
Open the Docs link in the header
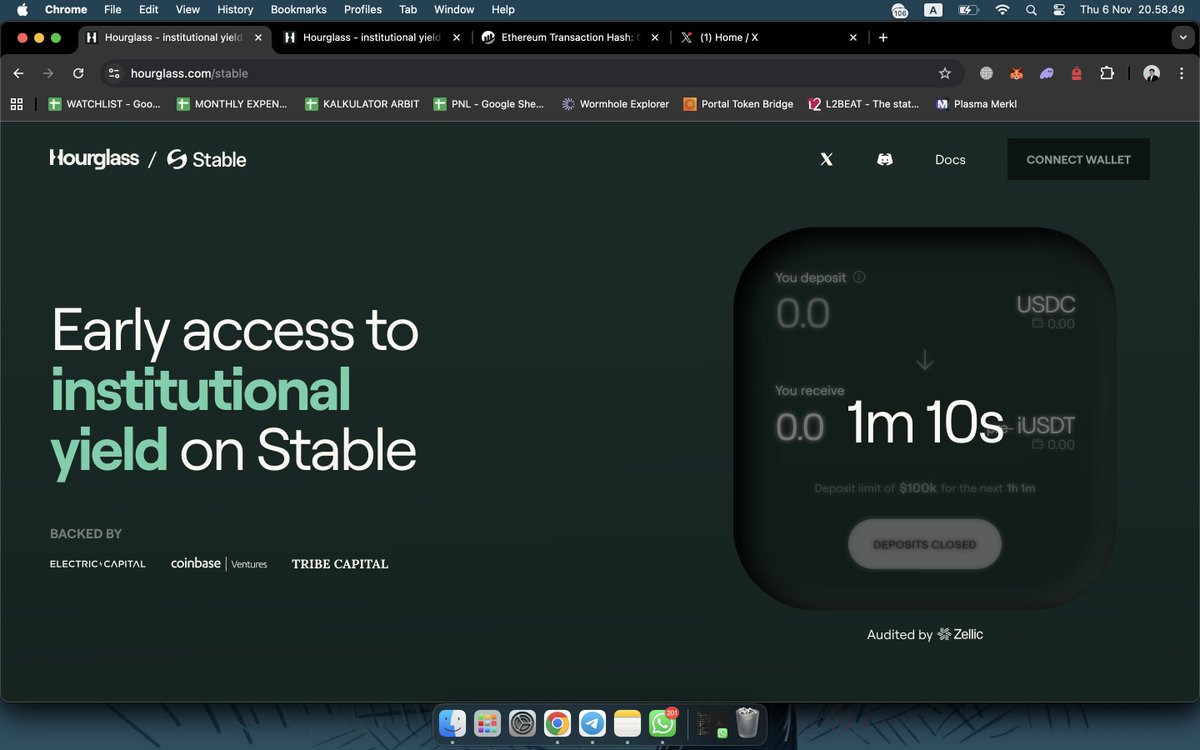(949, 159)
